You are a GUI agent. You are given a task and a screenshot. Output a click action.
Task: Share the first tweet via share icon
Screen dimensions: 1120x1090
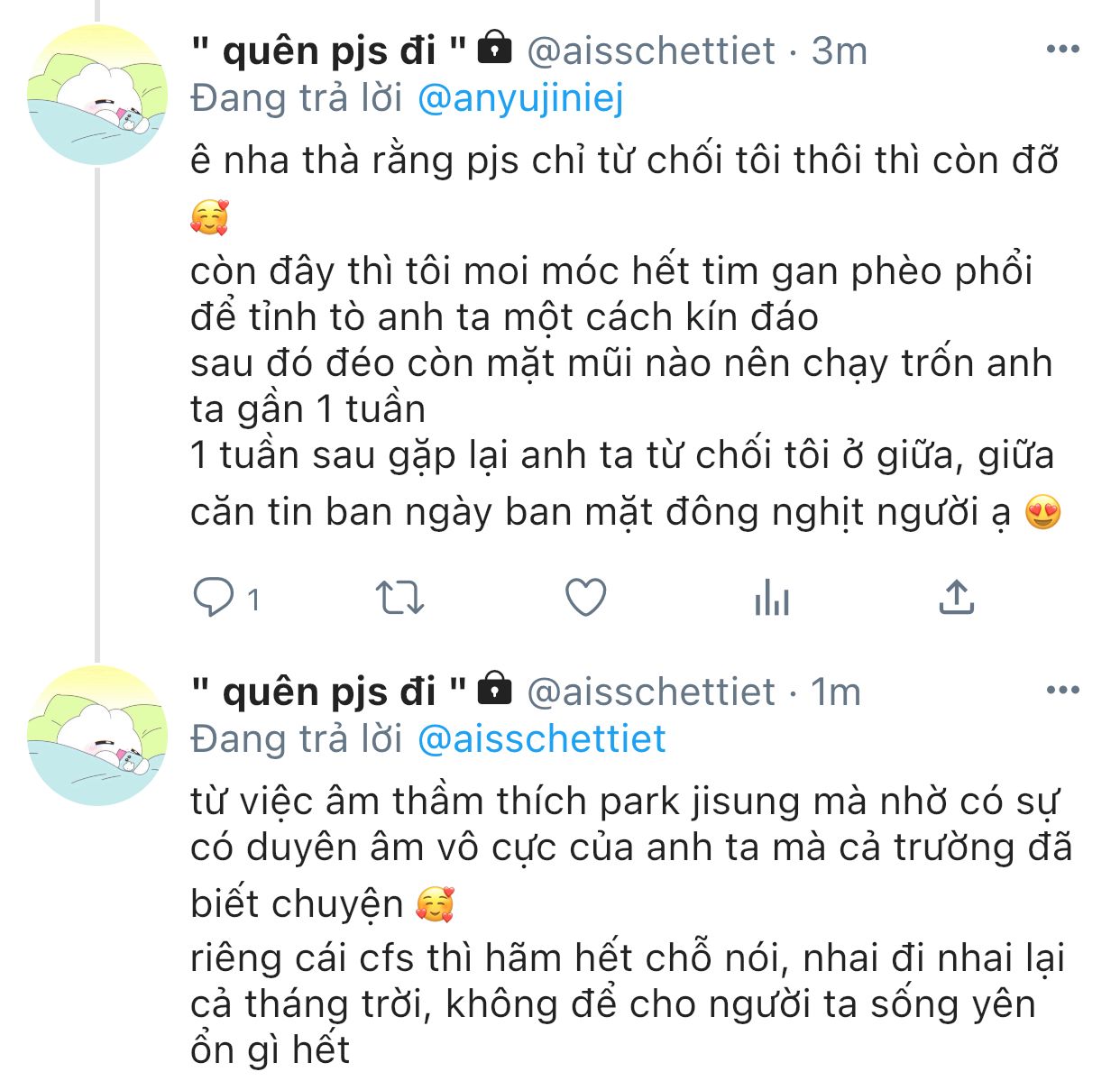tap(956, 597)
